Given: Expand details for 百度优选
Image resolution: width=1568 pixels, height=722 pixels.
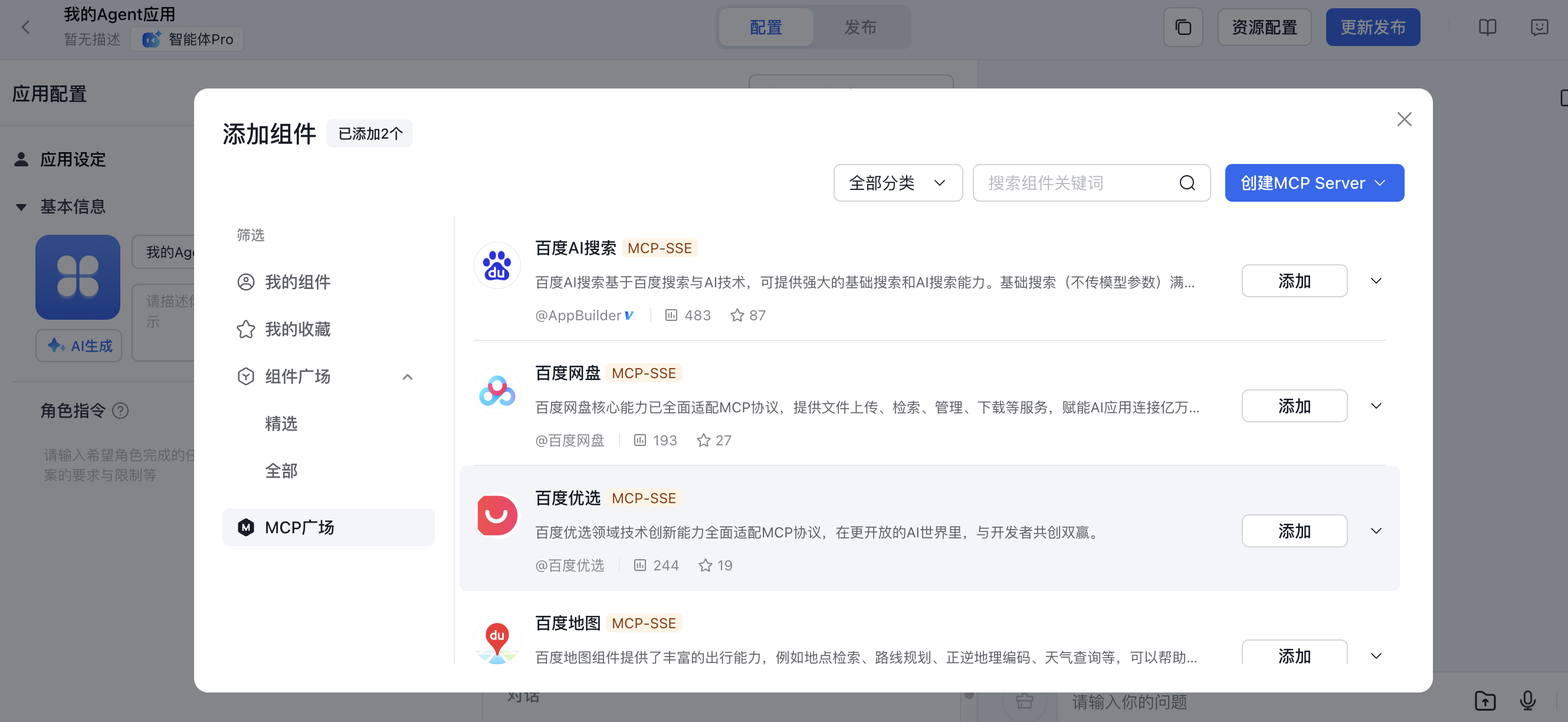Looking at the screenshot, I should pyautogui.click(x=1375, y=531).
